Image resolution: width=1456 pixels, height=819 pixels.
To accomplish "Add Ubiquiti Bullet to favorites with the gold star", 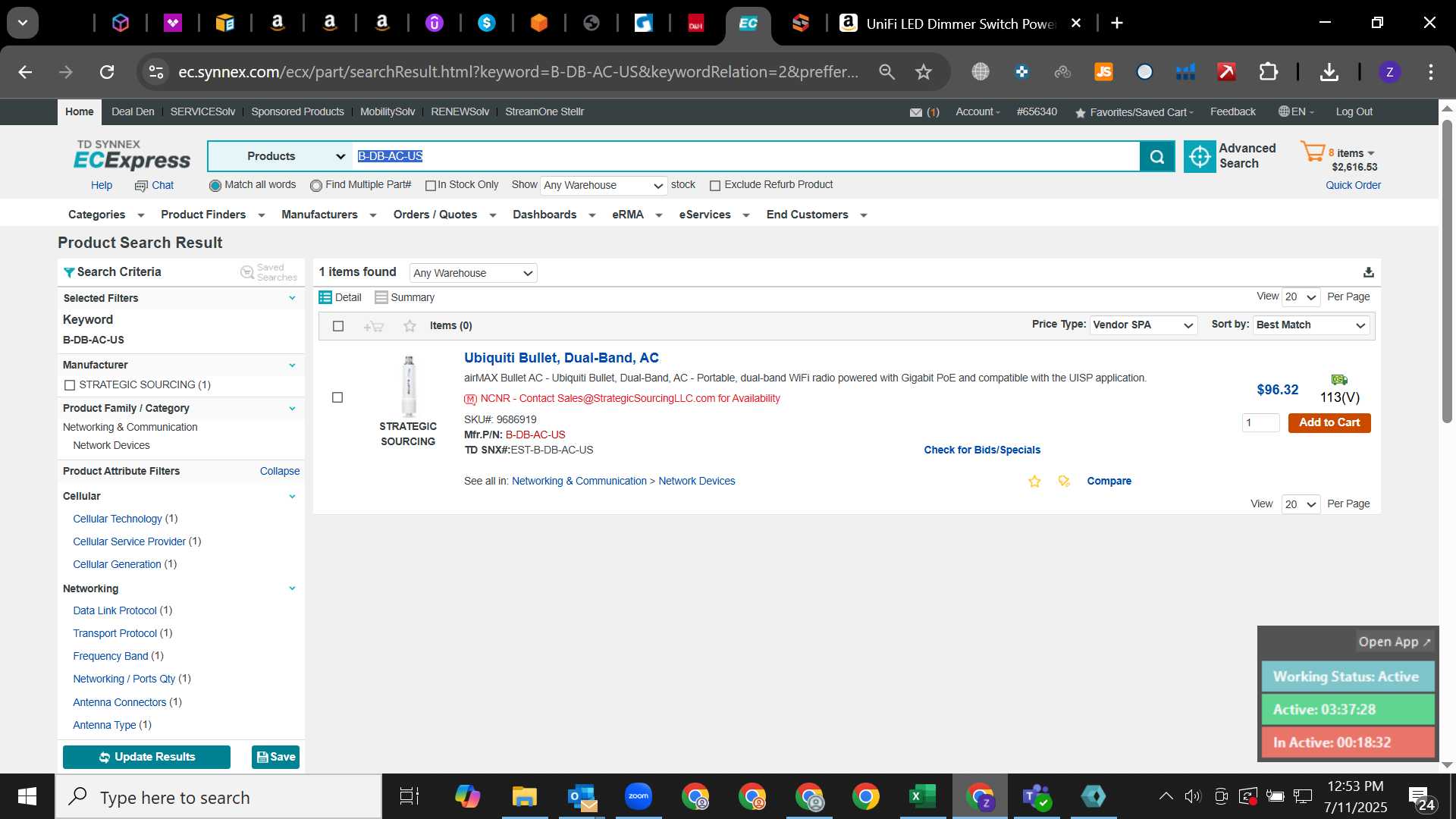I will click(x=1034, y=482).
